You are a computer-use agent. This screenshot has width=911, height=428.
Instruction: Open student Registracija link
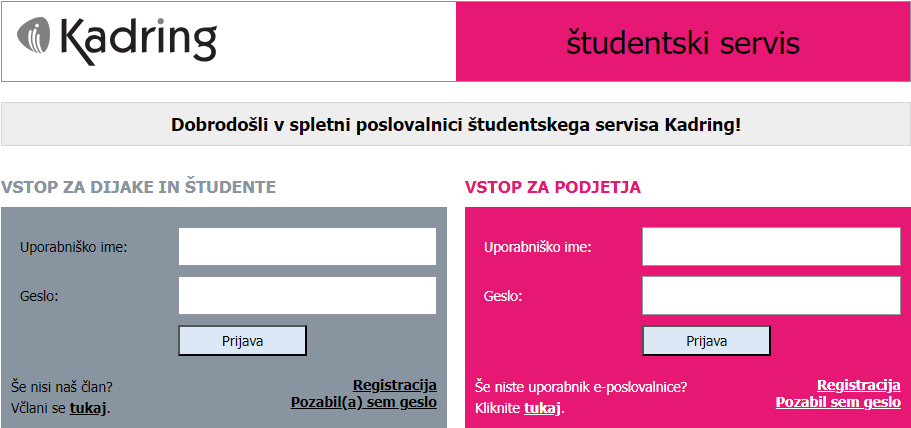(x=395, y=386)
